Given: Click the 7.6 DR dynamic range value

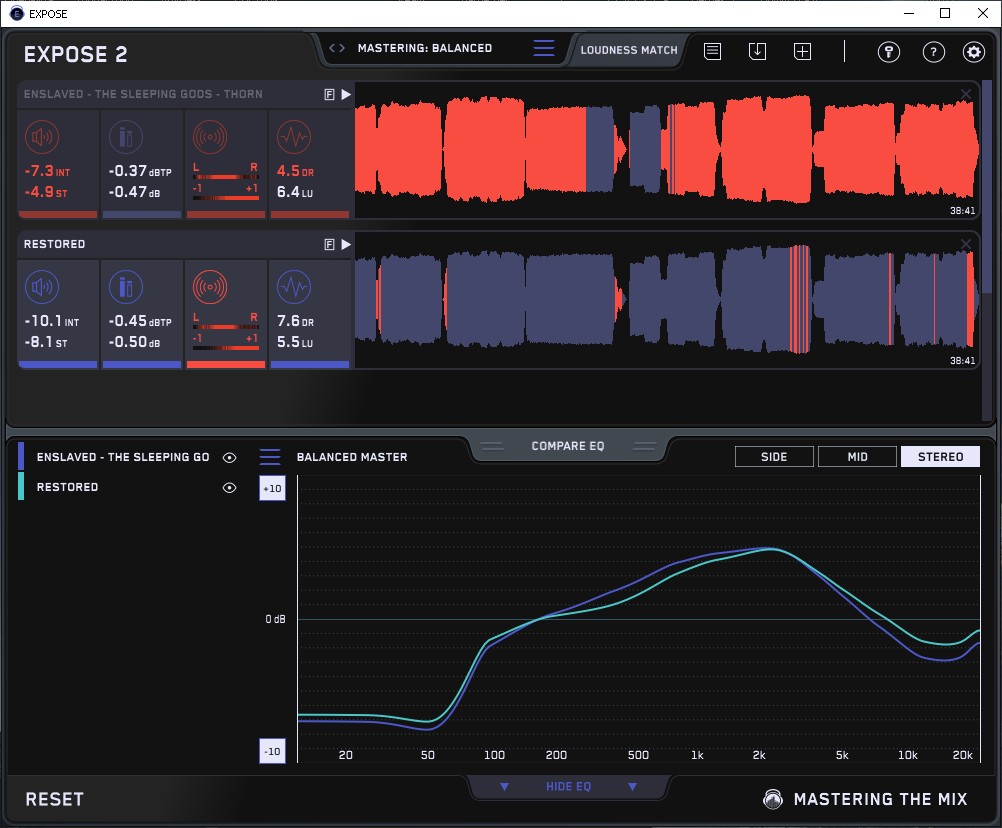Looking at the screenshot, I should coord(295,321).
